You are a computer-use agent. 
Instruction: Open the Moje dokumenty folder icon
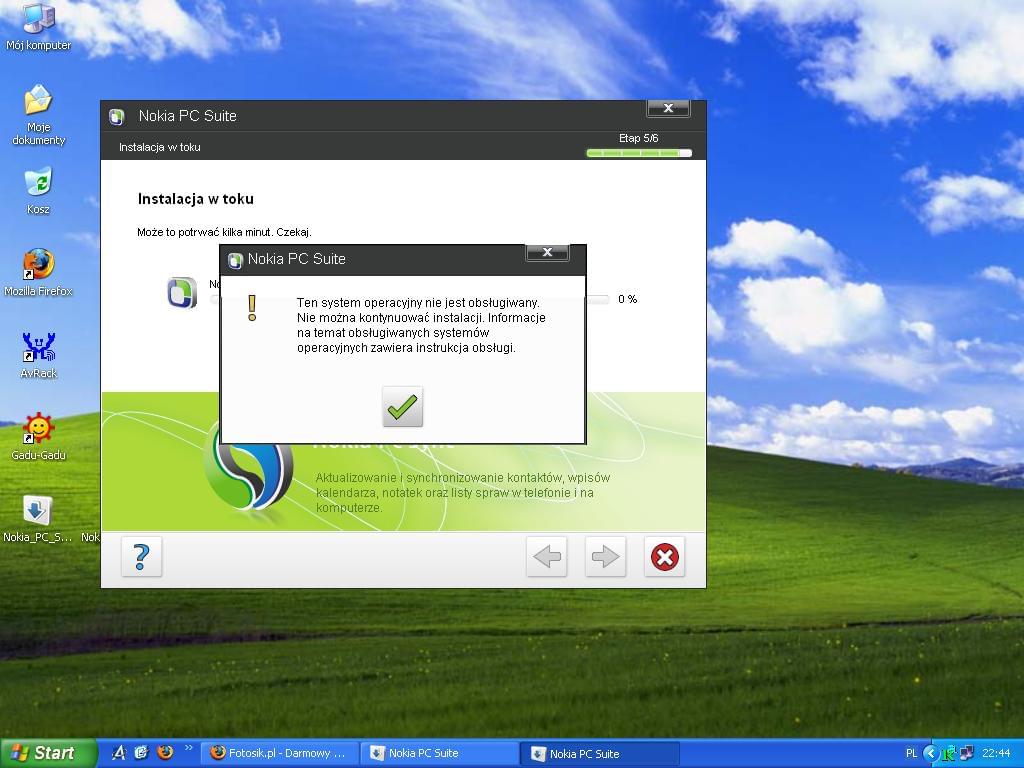click(x=38, y=115)
